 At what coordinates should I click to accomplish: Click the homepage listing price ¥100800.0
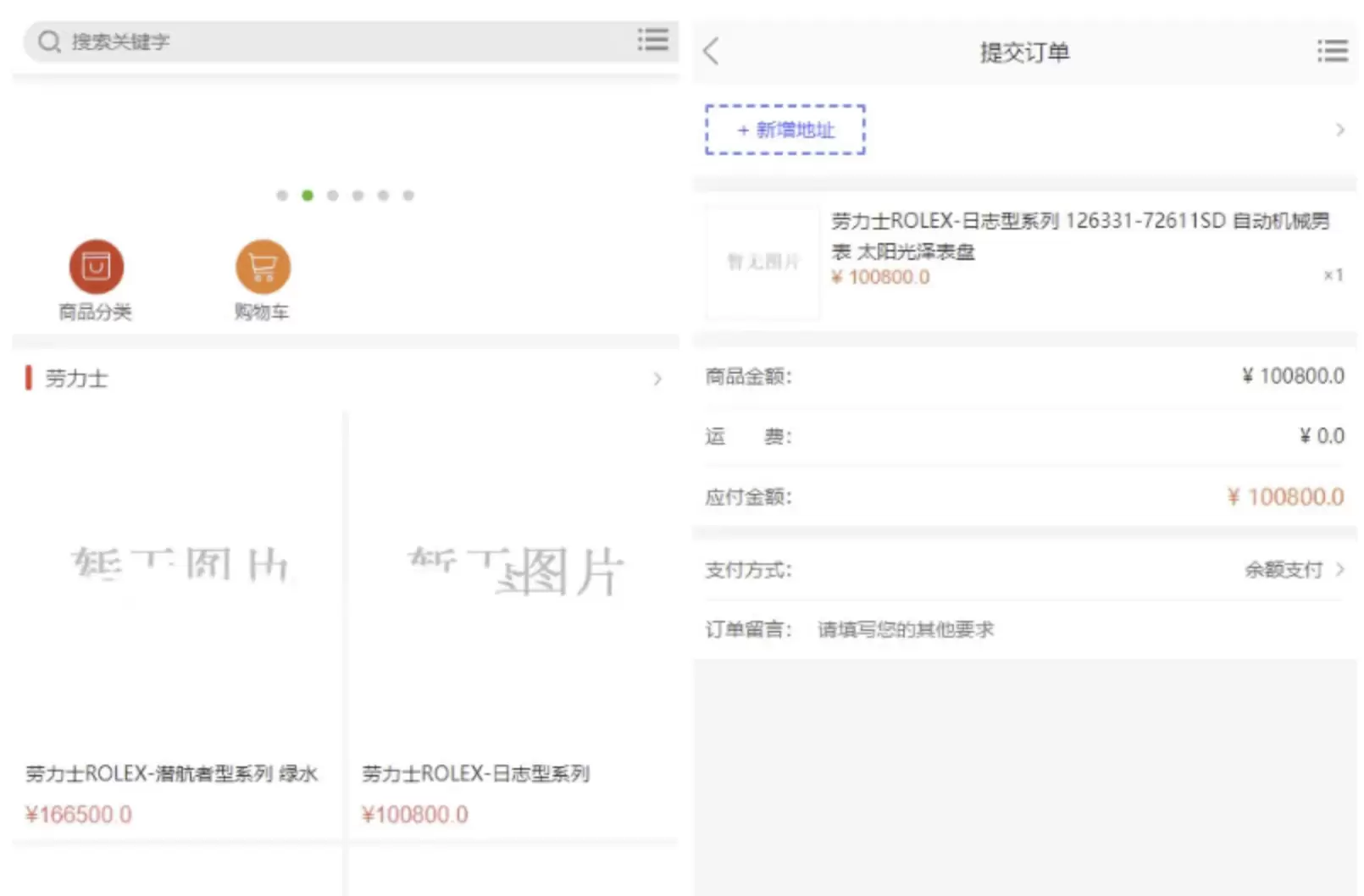[415, 815]
